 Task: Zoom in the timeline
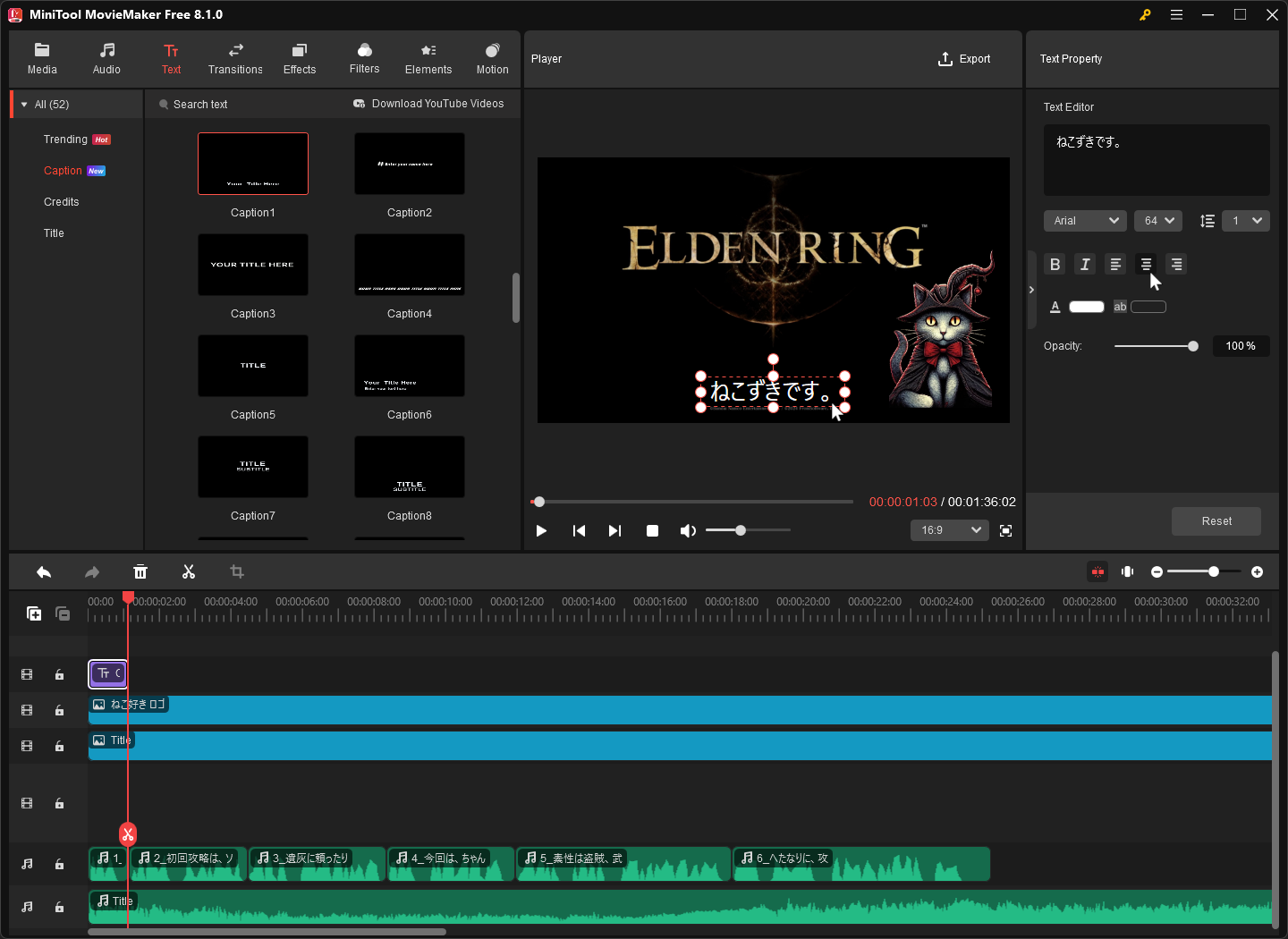click(x=1257, y=571)
